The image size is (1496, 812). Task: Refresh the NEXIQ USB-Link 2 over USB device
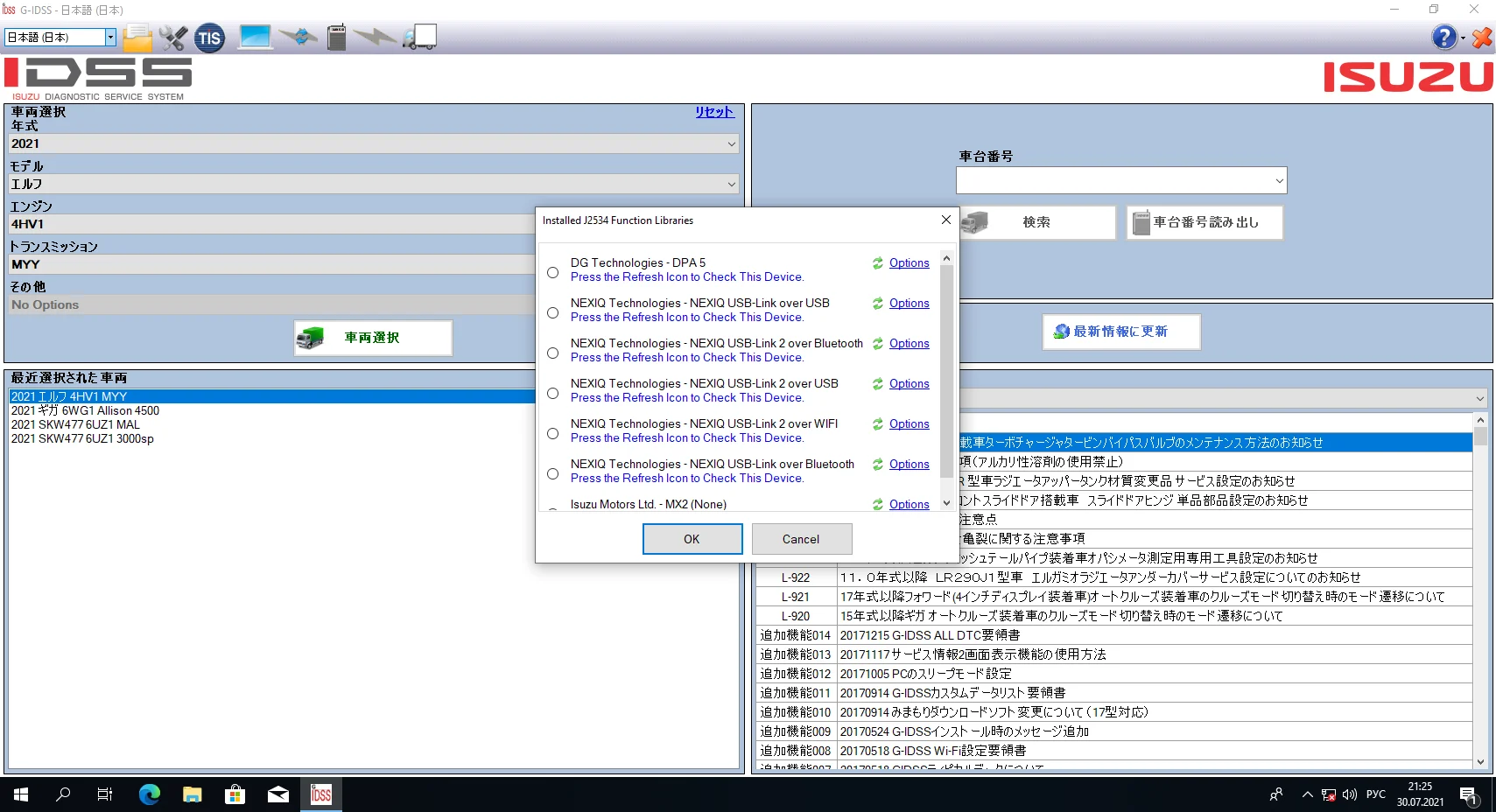pyautogui.click(x=877, y=384)
